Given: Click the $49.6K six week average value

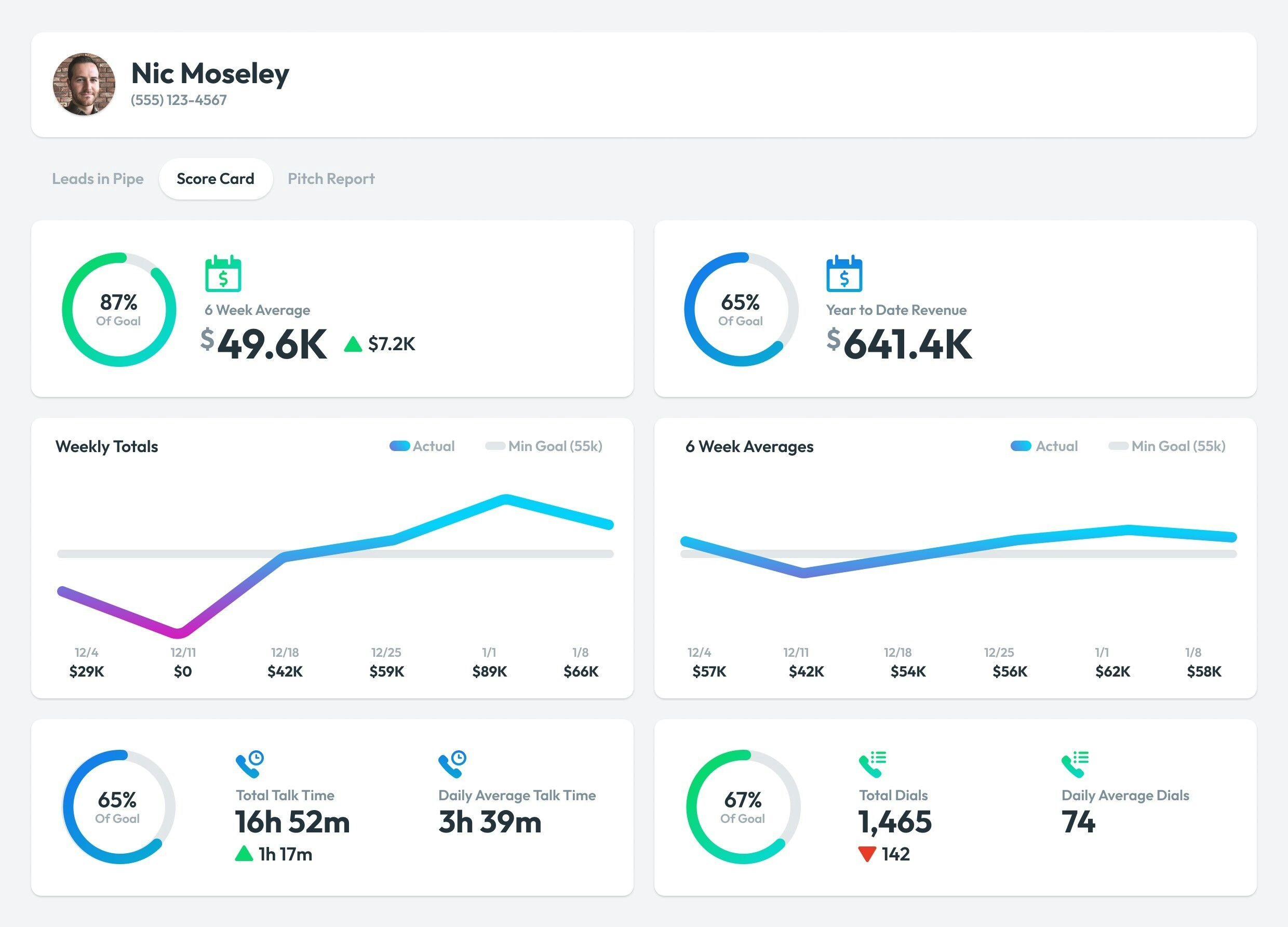Looking at the screenshot, I should [x=264, y=344].
